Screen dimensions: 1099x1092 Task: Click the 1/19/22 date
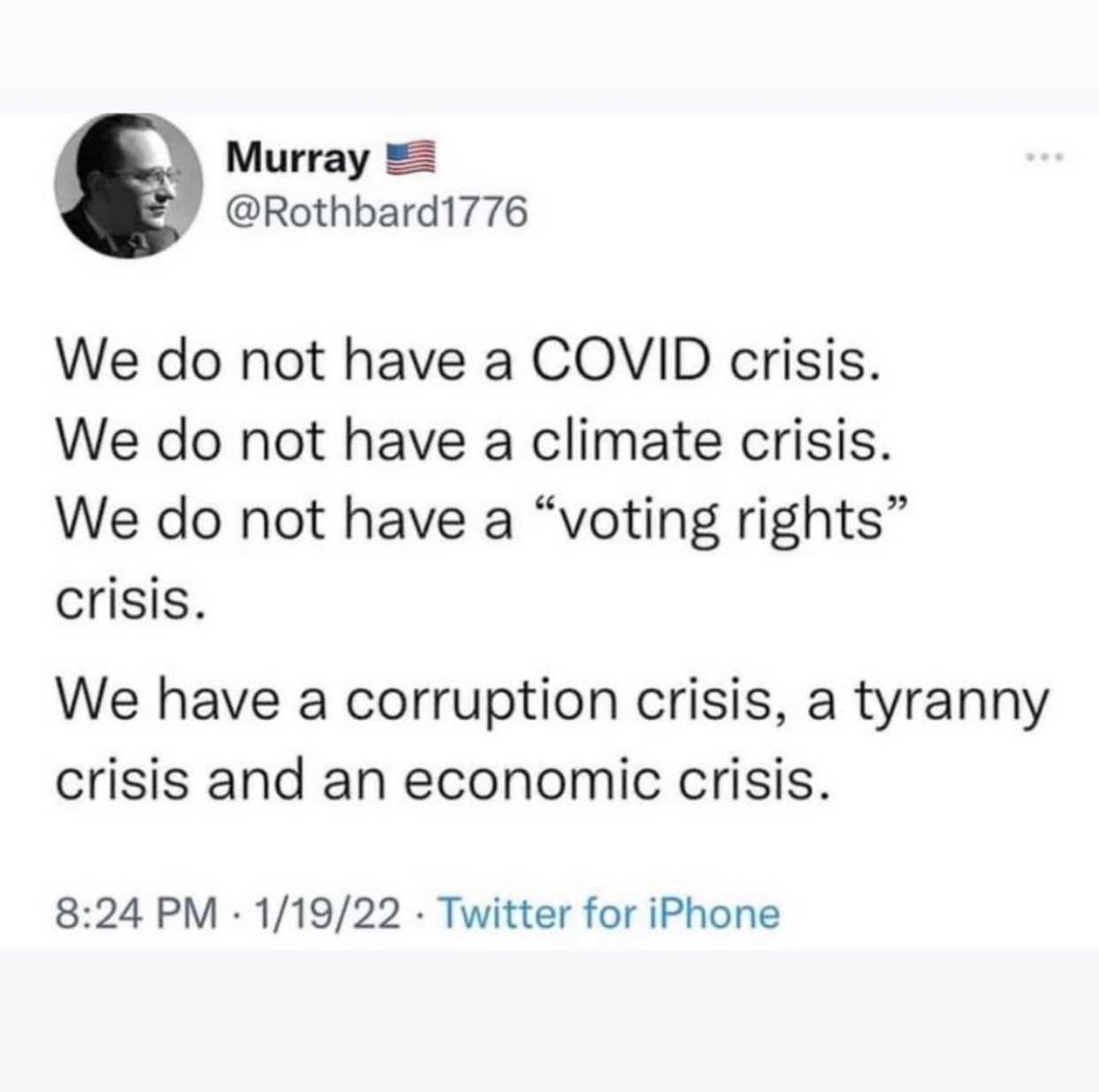[327, 913]
